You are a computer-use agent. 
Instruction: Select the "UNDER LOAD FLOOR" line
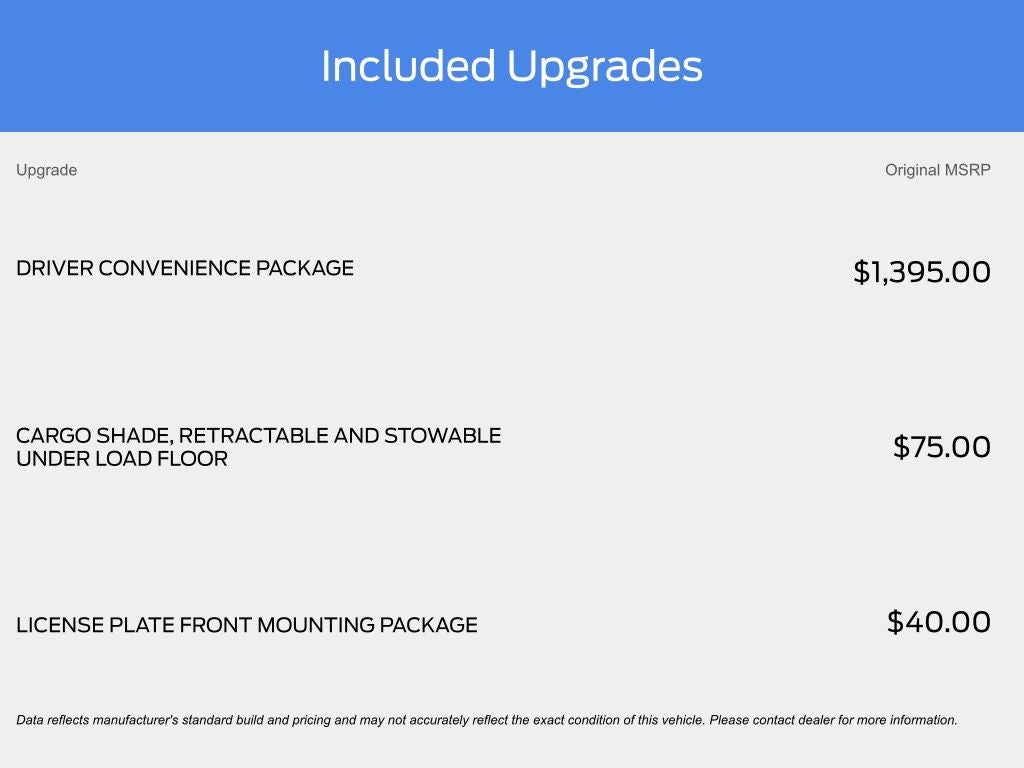121,459
